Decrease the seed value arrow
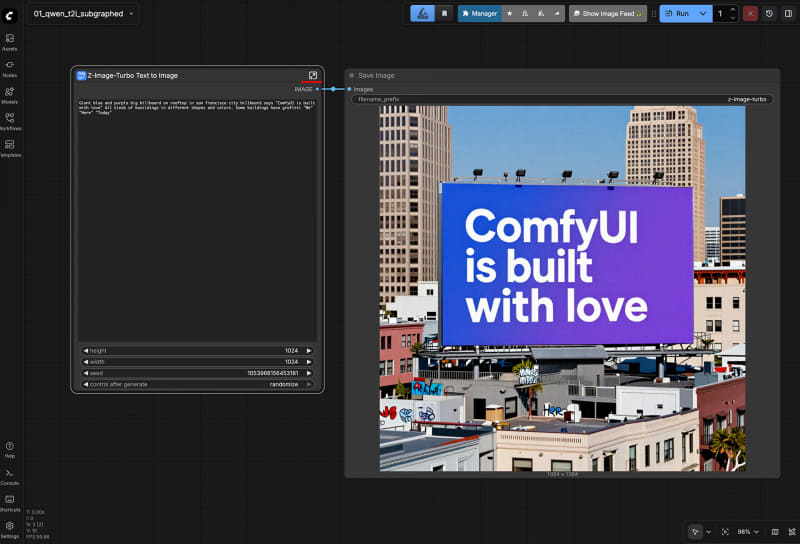The image size is (800, 544). pyautogui.click(x=85, y=373)
